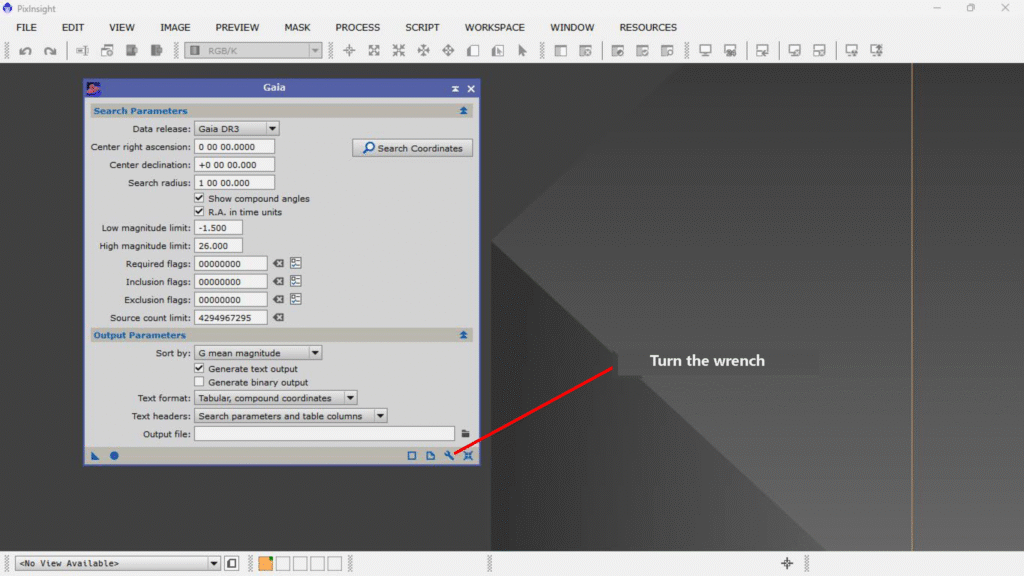Click the Search Coordinates button
The image size is (1024, 576).
413,148
